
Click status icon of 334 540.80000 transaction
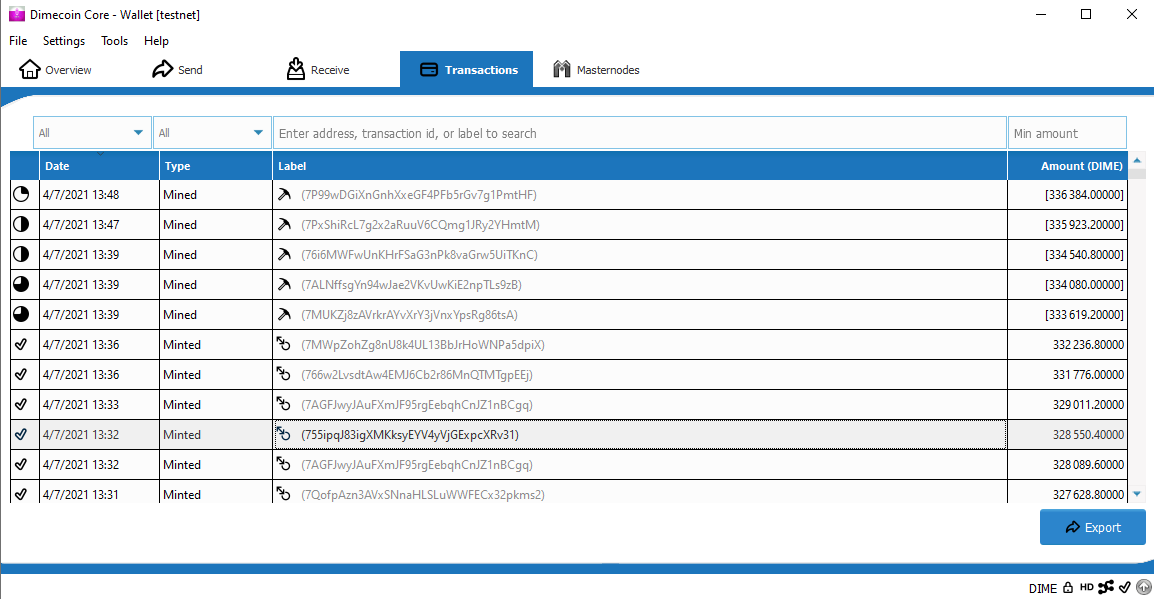coord(21,255)
